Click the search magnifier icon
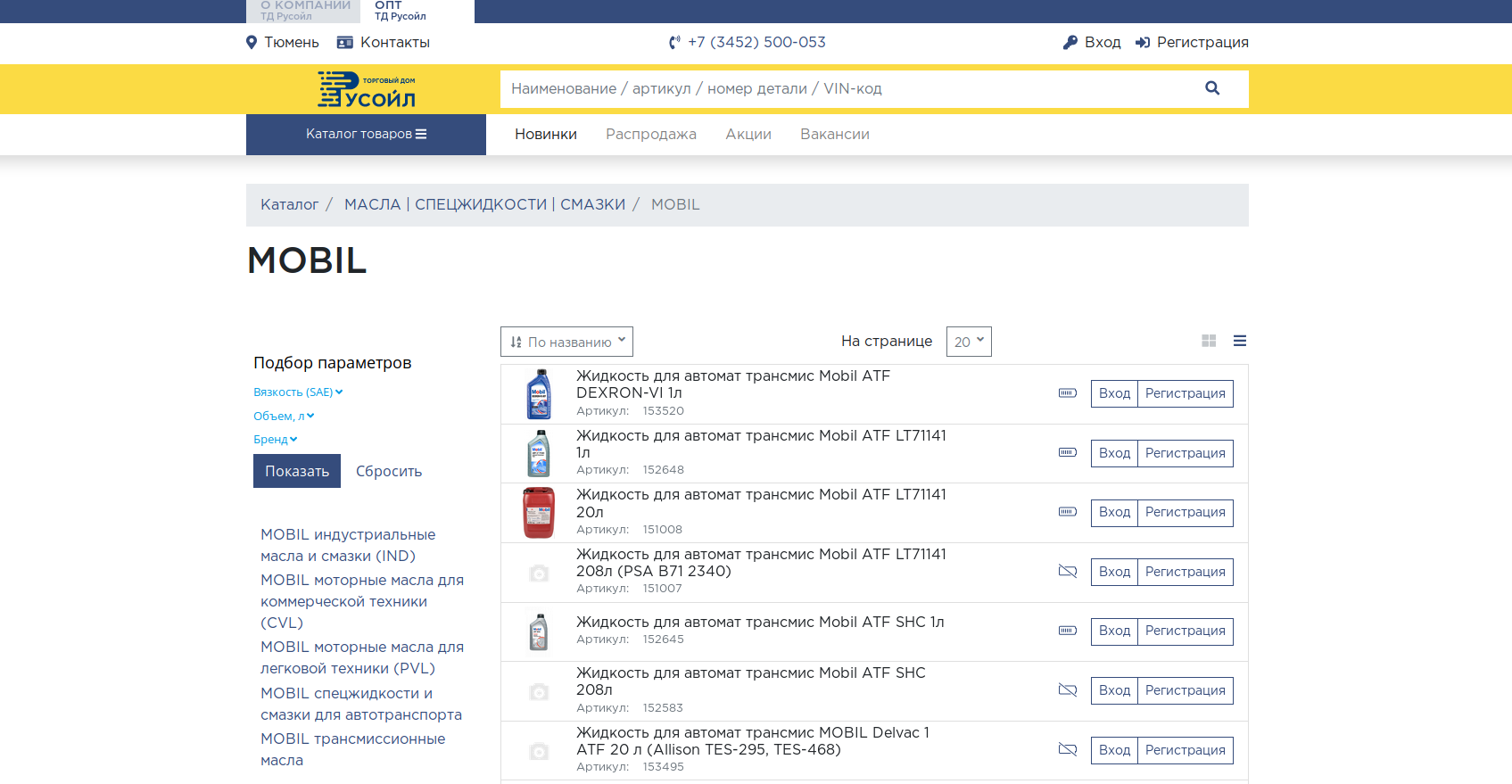The height and width of the screenshot is (784, 1512). (1212, 88)
